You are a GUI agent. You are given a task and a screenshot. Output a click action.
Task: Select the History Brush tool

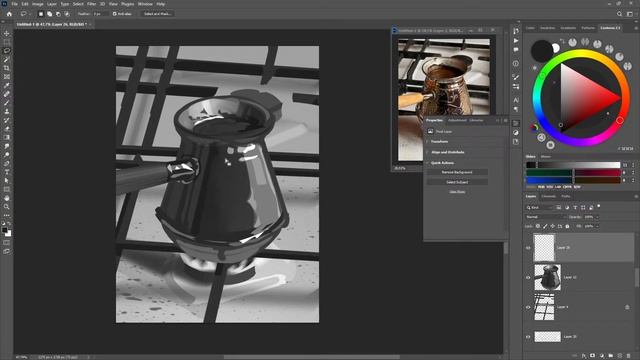(7, 120)
